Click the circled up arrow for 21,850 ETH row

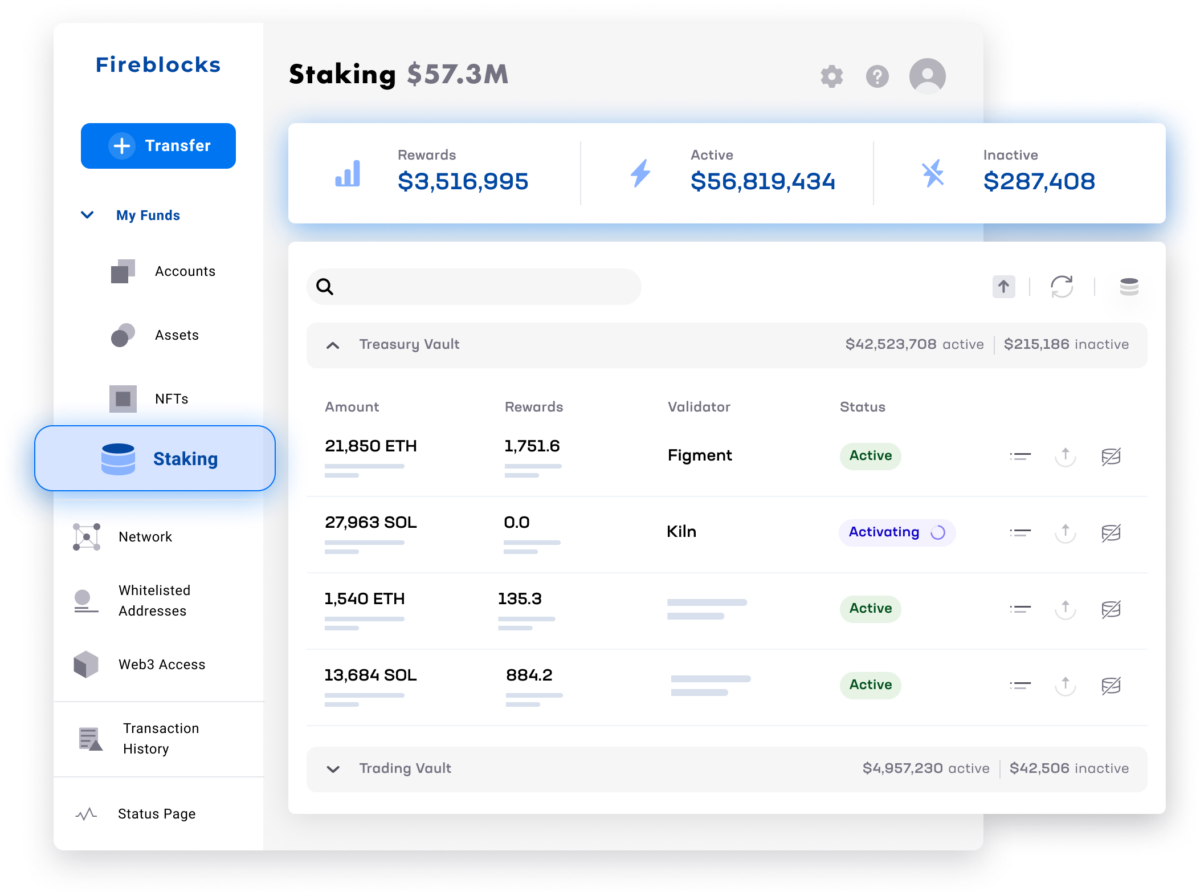[x=1065, y=456]
